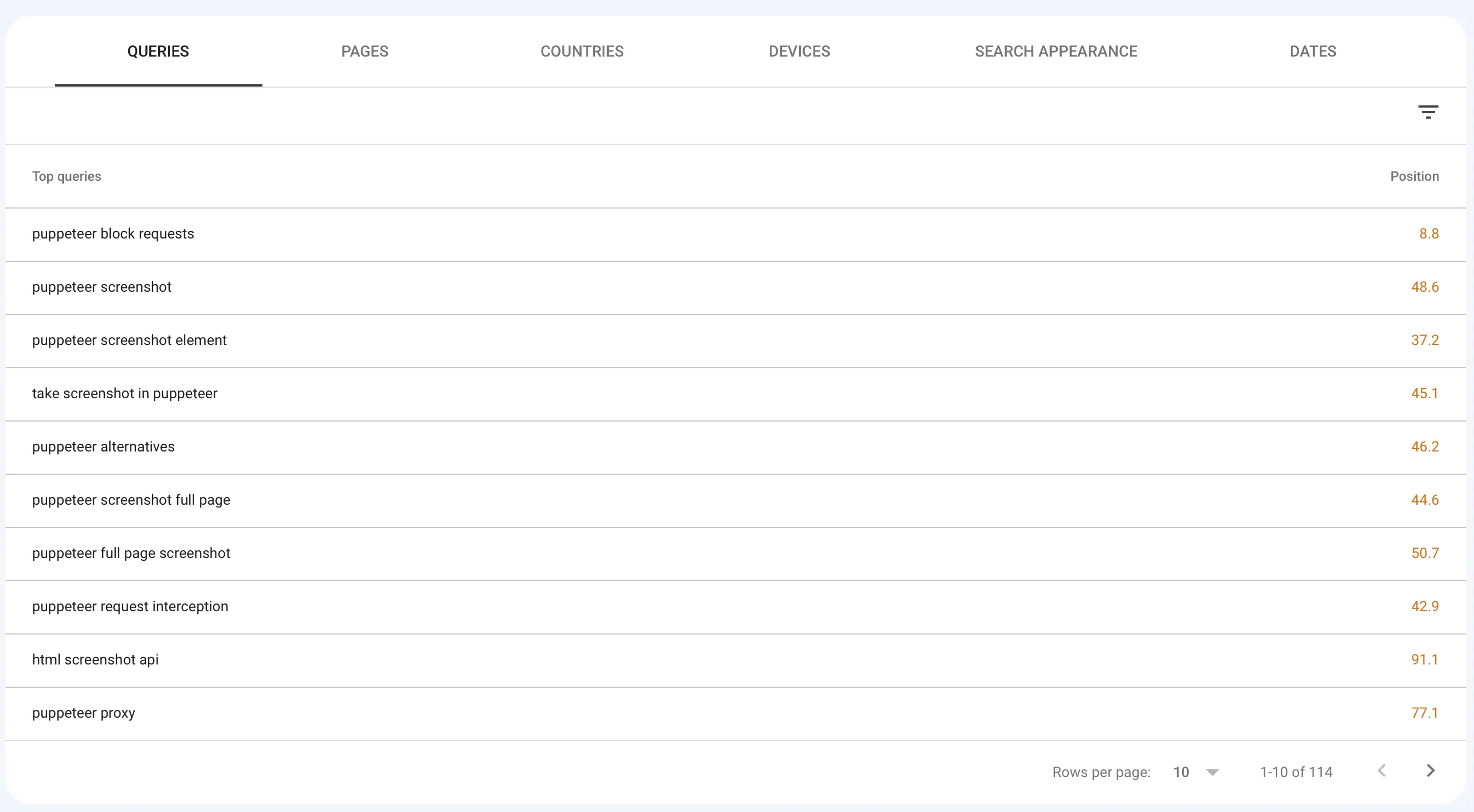Click the QUERIES tab to stay
This screenshot has height=812, width=1474.
coord(158,52)
